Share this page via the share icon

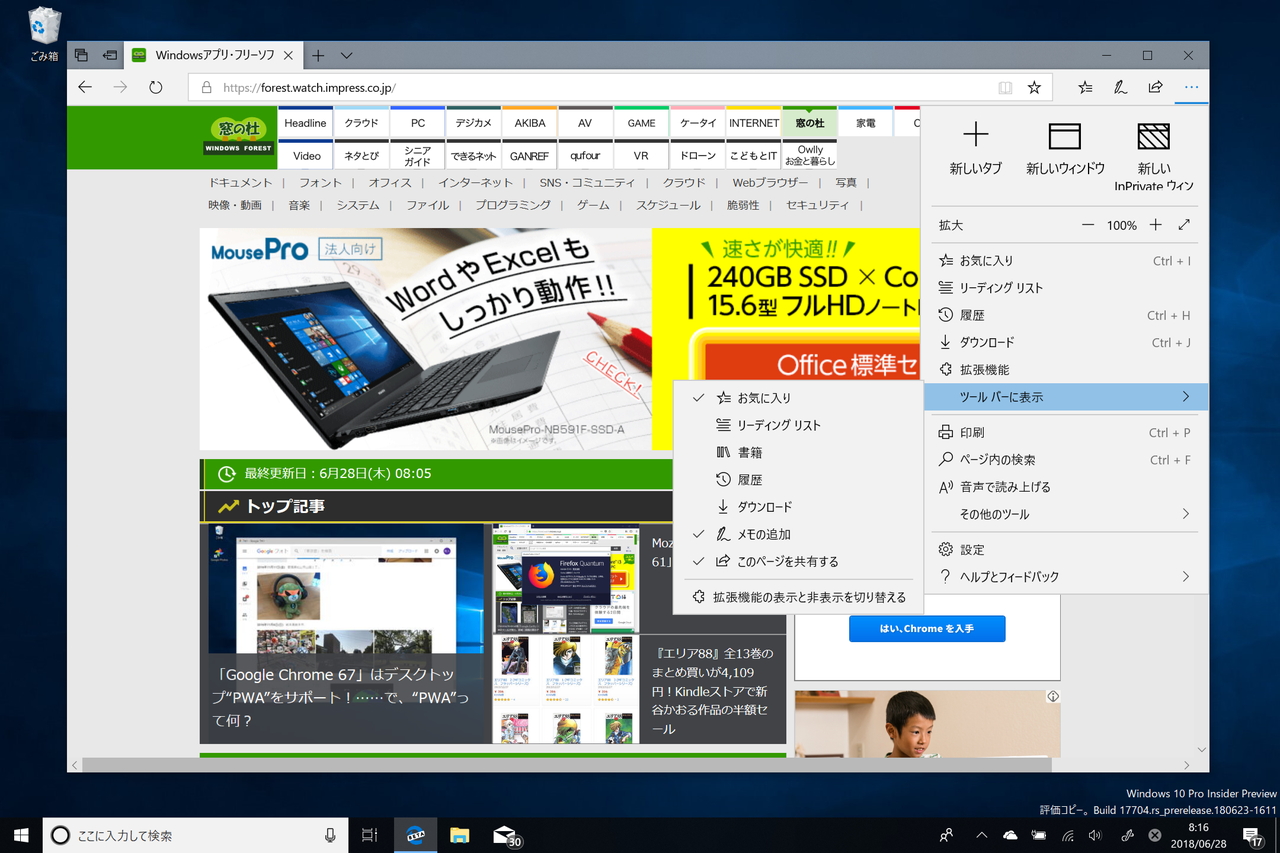(1155, 87)
